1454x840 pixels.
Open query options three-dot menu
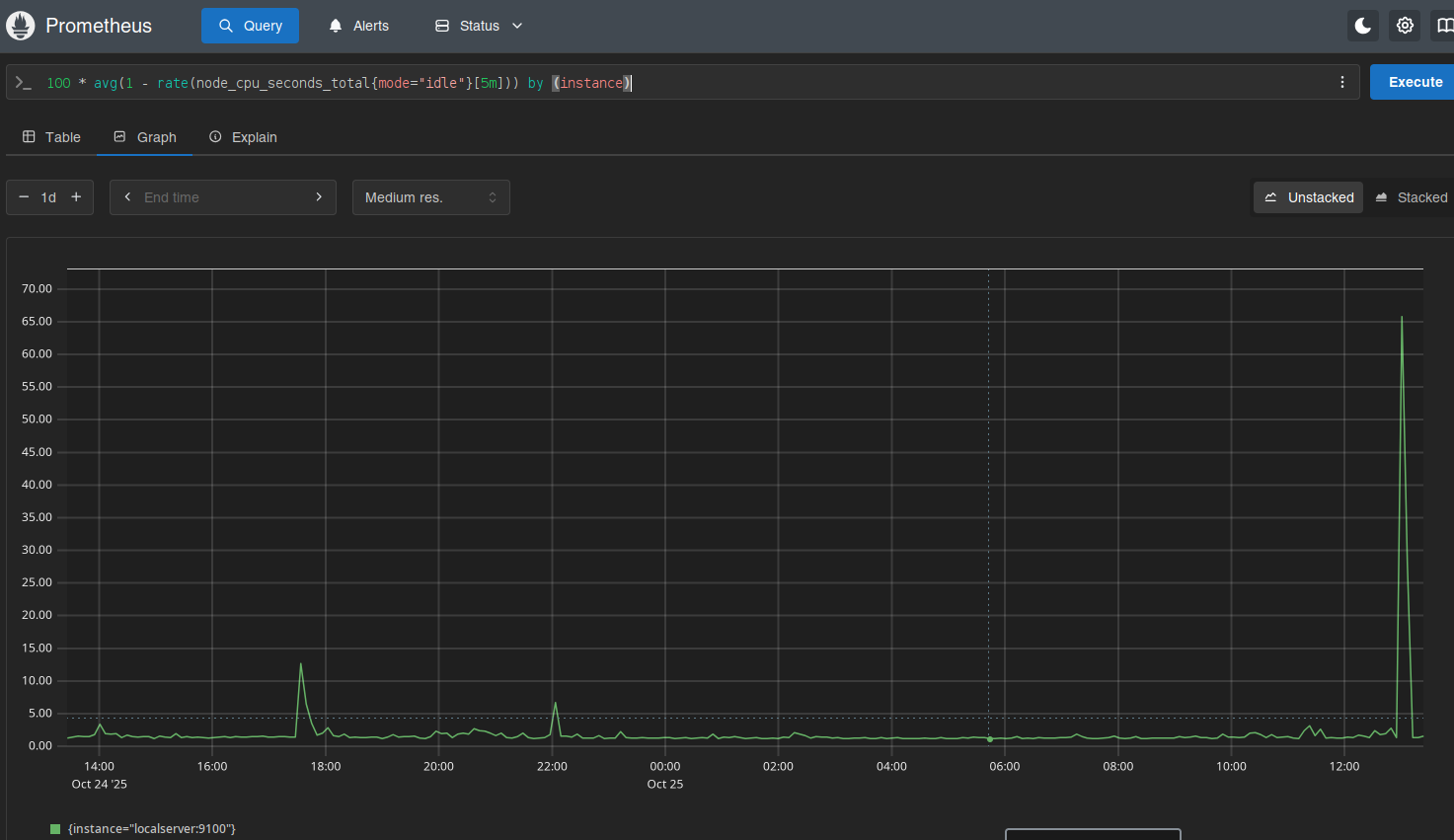click(x=1342, y=82)
